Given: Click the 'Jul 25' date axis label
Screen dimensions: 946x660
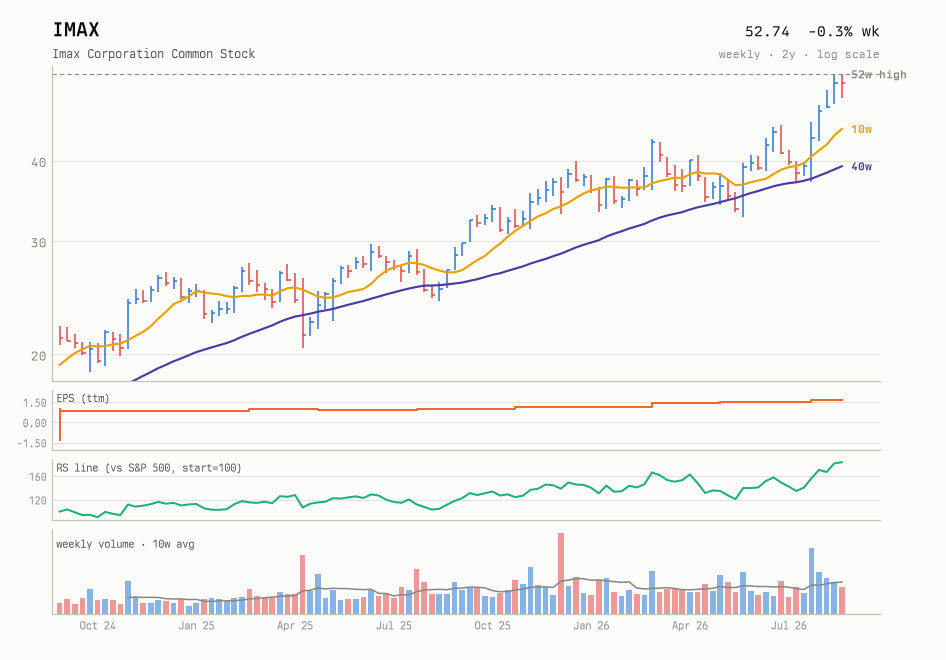Looking at the screenshot, I should click(394, 626).
